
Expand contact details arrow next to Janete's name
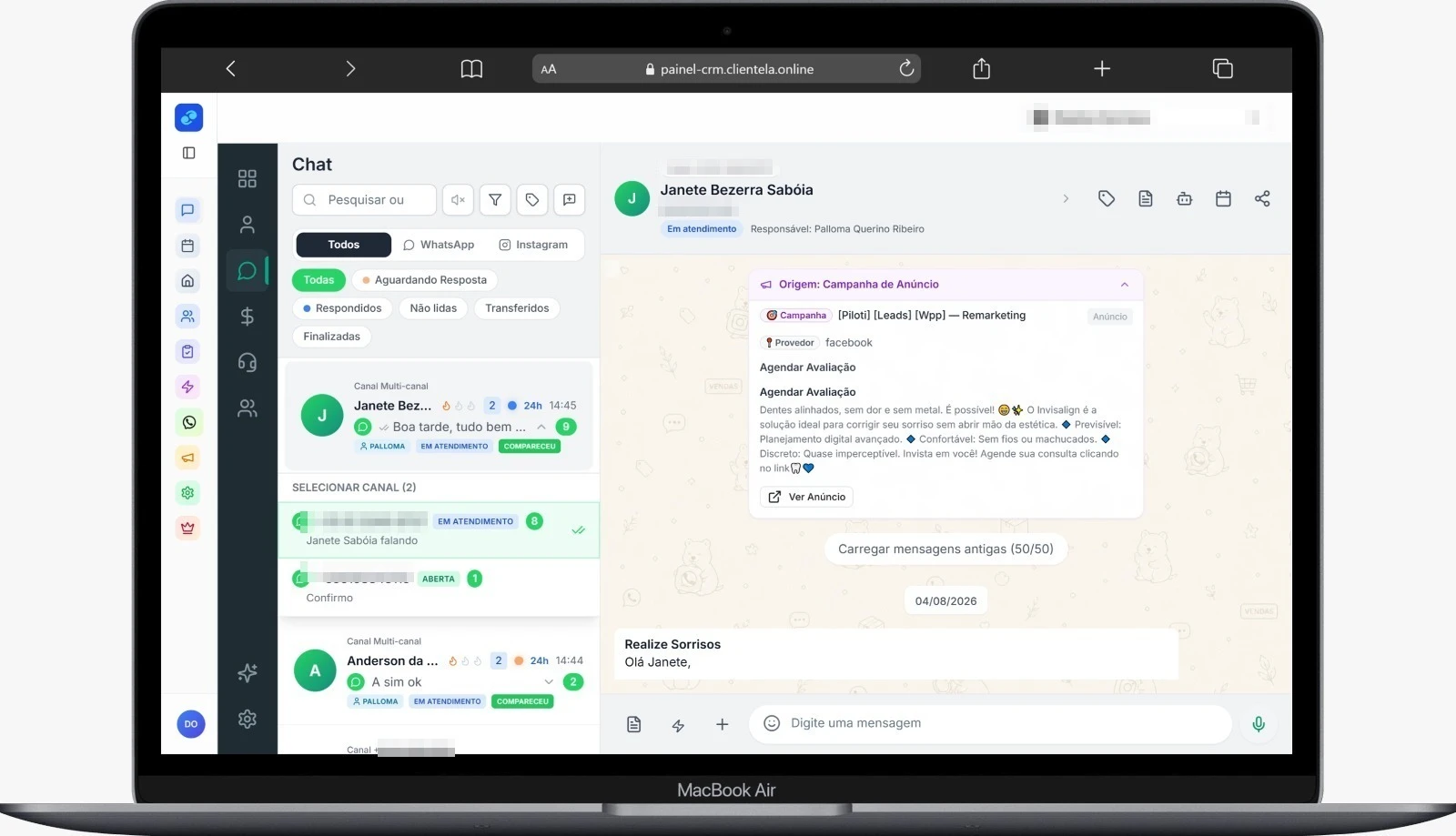[x=1066, y=198]
